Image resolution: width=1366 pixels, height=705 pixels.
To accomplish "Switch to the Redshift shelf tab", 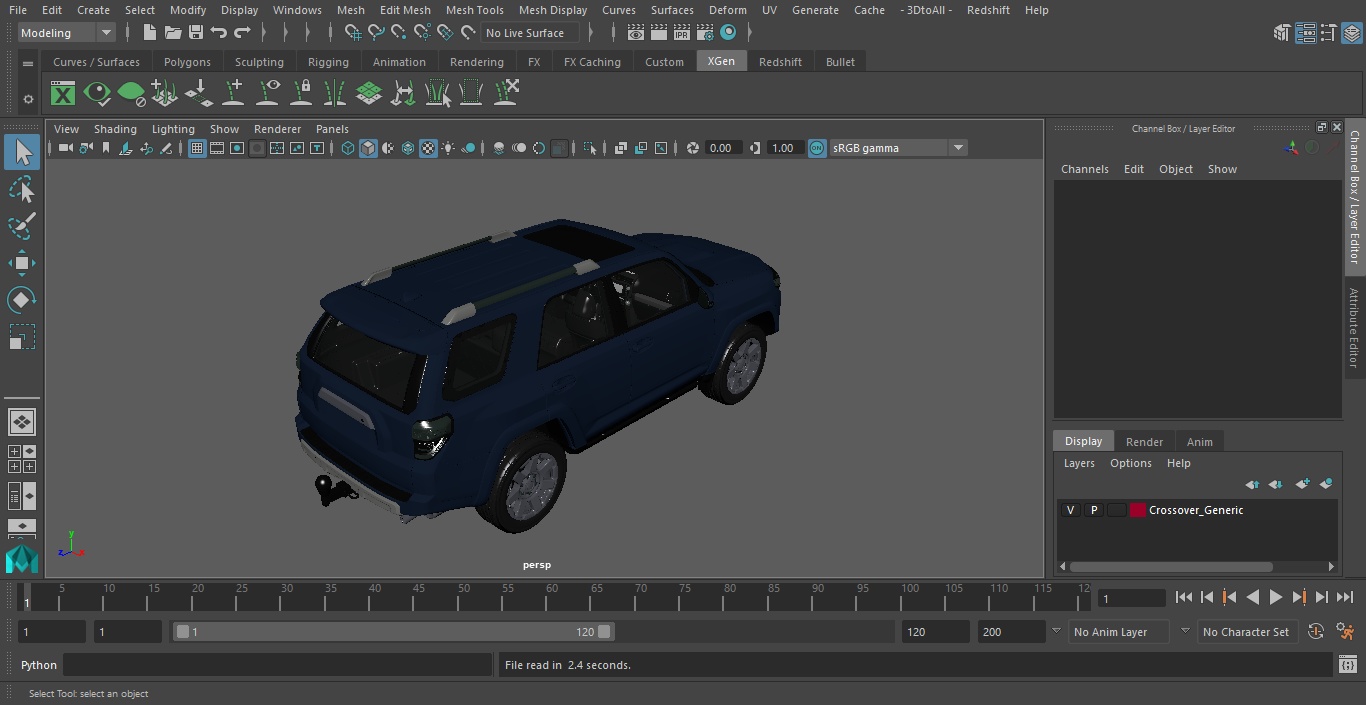I will 780,62.
